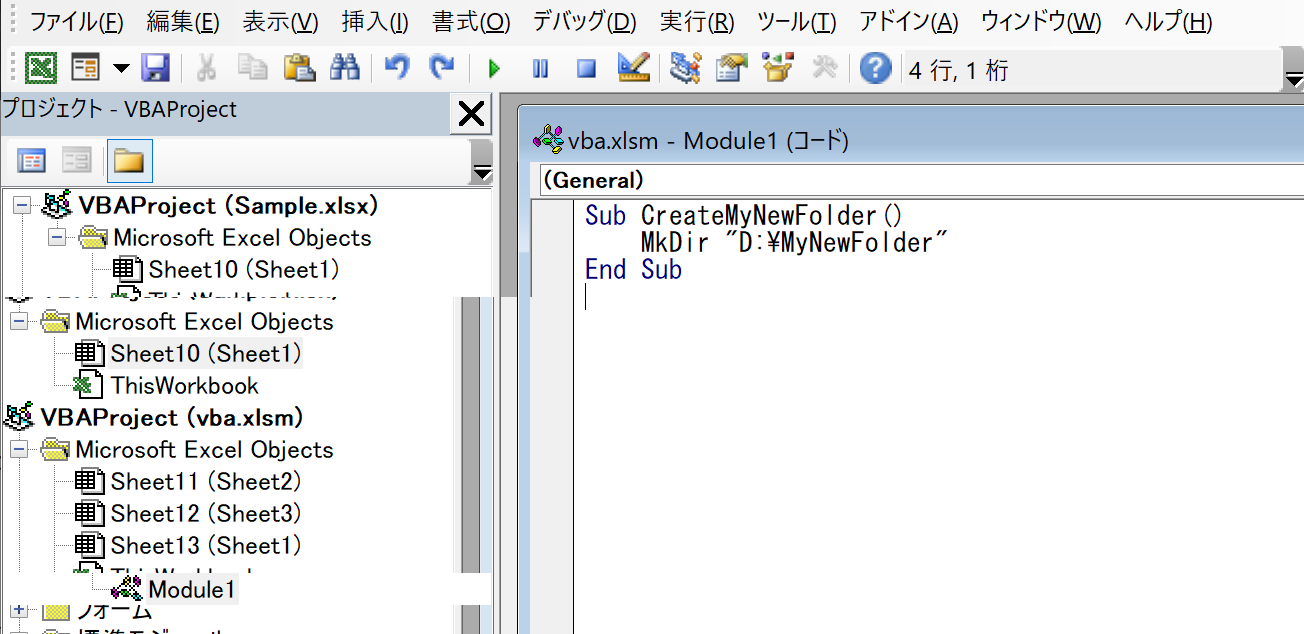This screenshot has height=634, width=1304.
Task: Open the 書式(O) menu
Action: (472, 22)
